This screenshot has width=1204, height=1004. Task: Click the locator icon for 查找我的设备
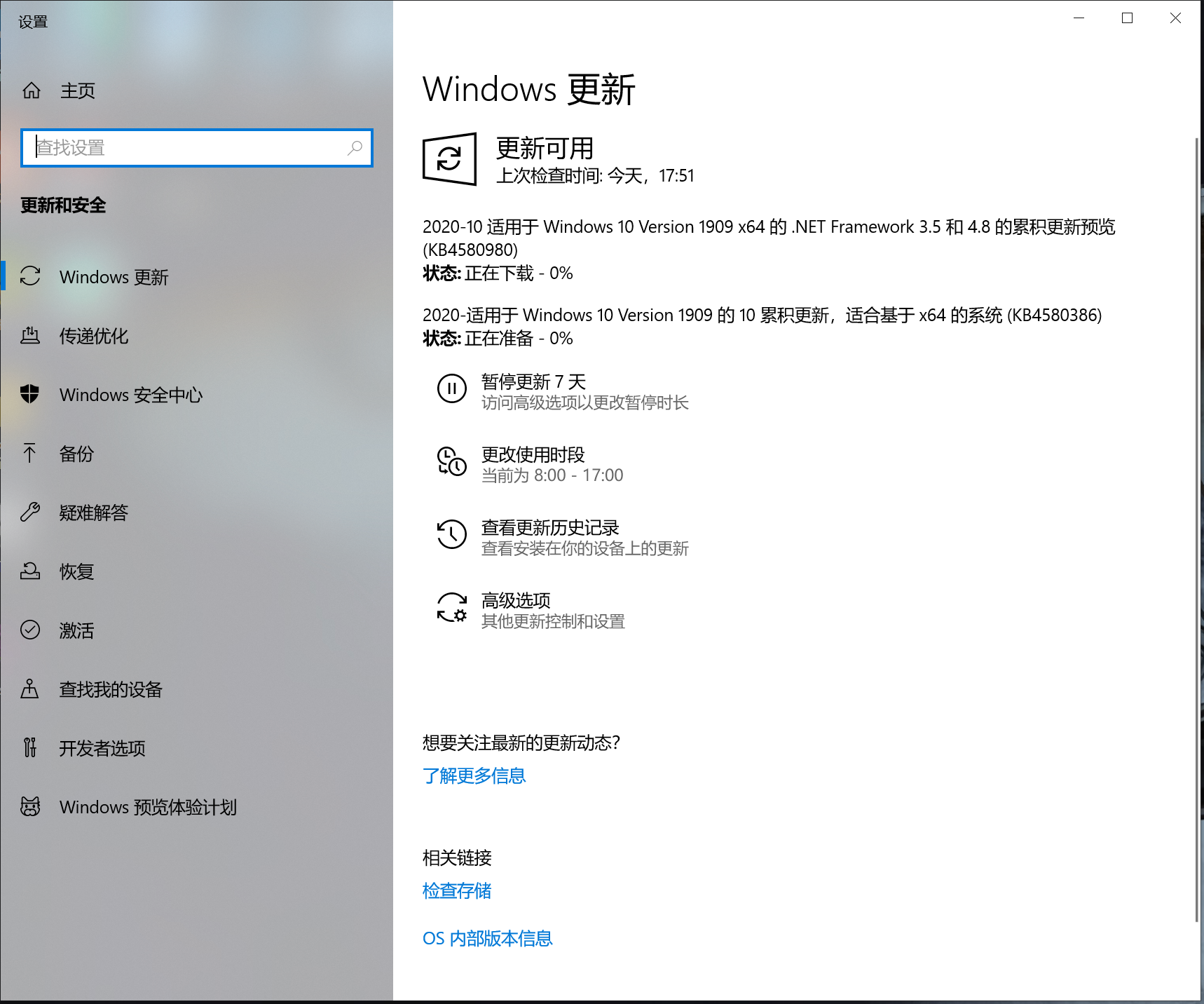pyautogui.click(x=30, y=688)
